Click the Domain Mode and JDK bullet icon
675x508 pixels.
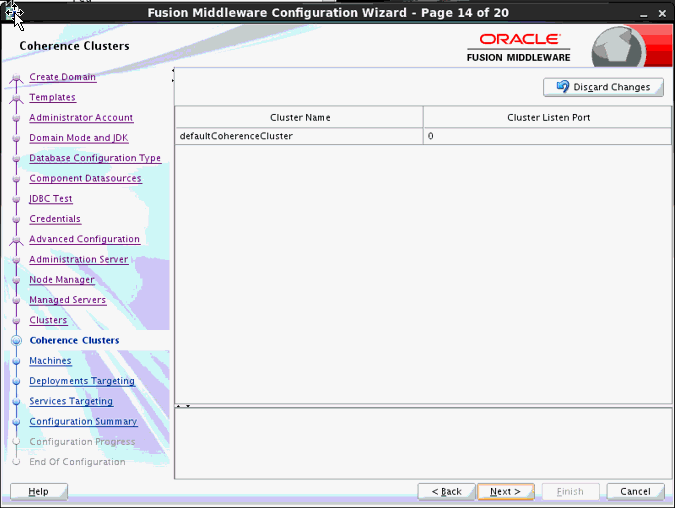point(16,138)
